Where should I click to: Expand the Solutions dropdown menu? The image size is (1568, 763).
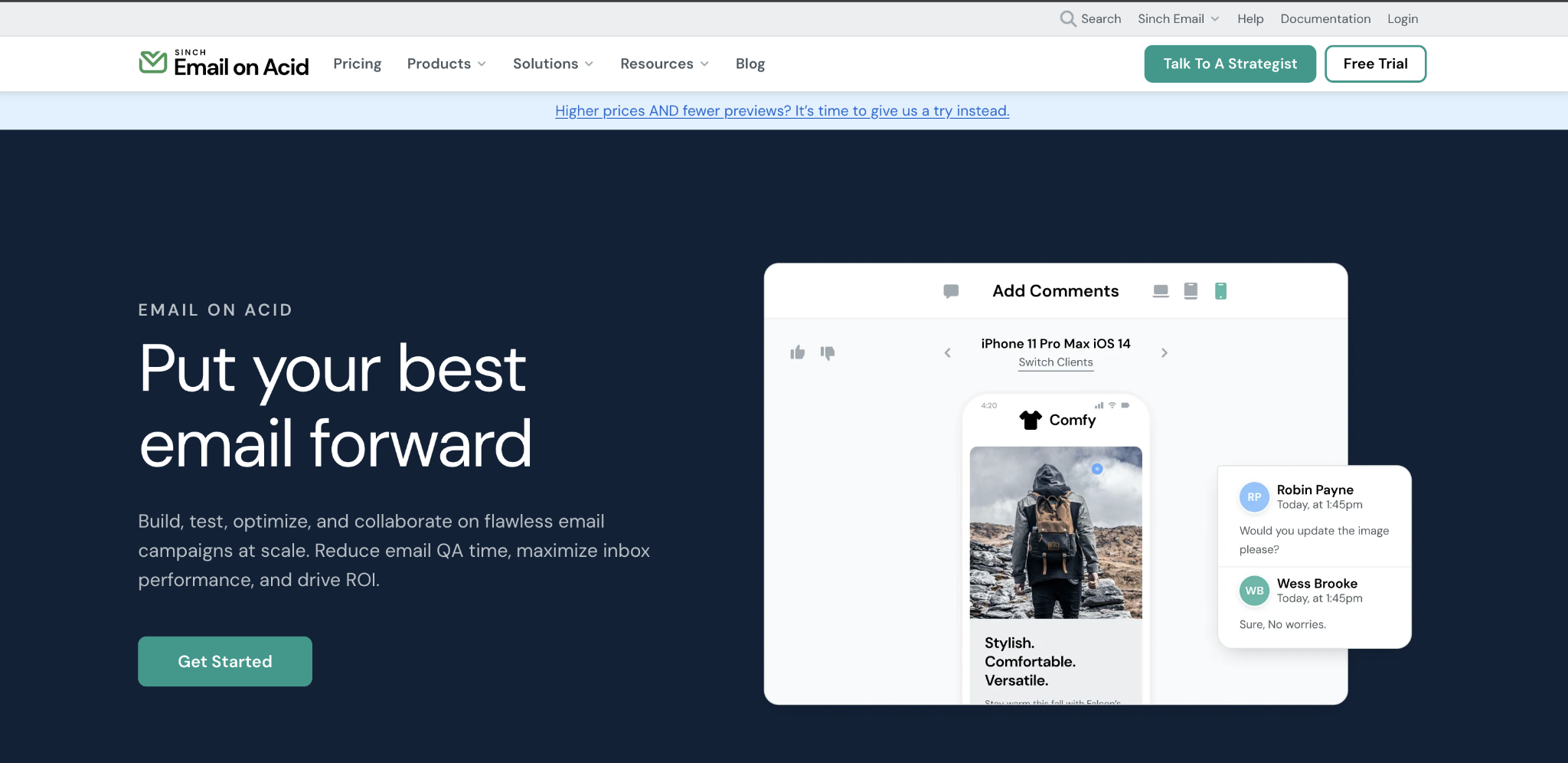coord(553,64)
